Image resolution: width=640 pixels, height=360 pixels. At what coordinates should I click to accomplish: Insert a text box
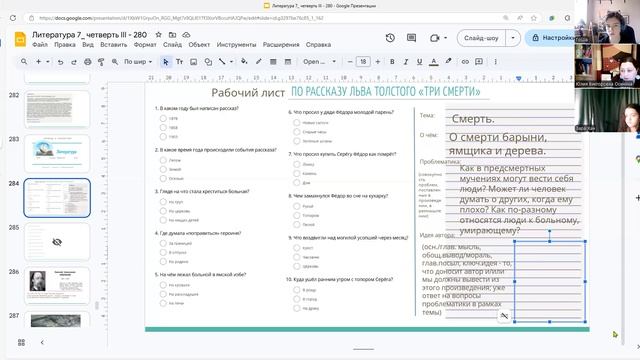[179, 62]
